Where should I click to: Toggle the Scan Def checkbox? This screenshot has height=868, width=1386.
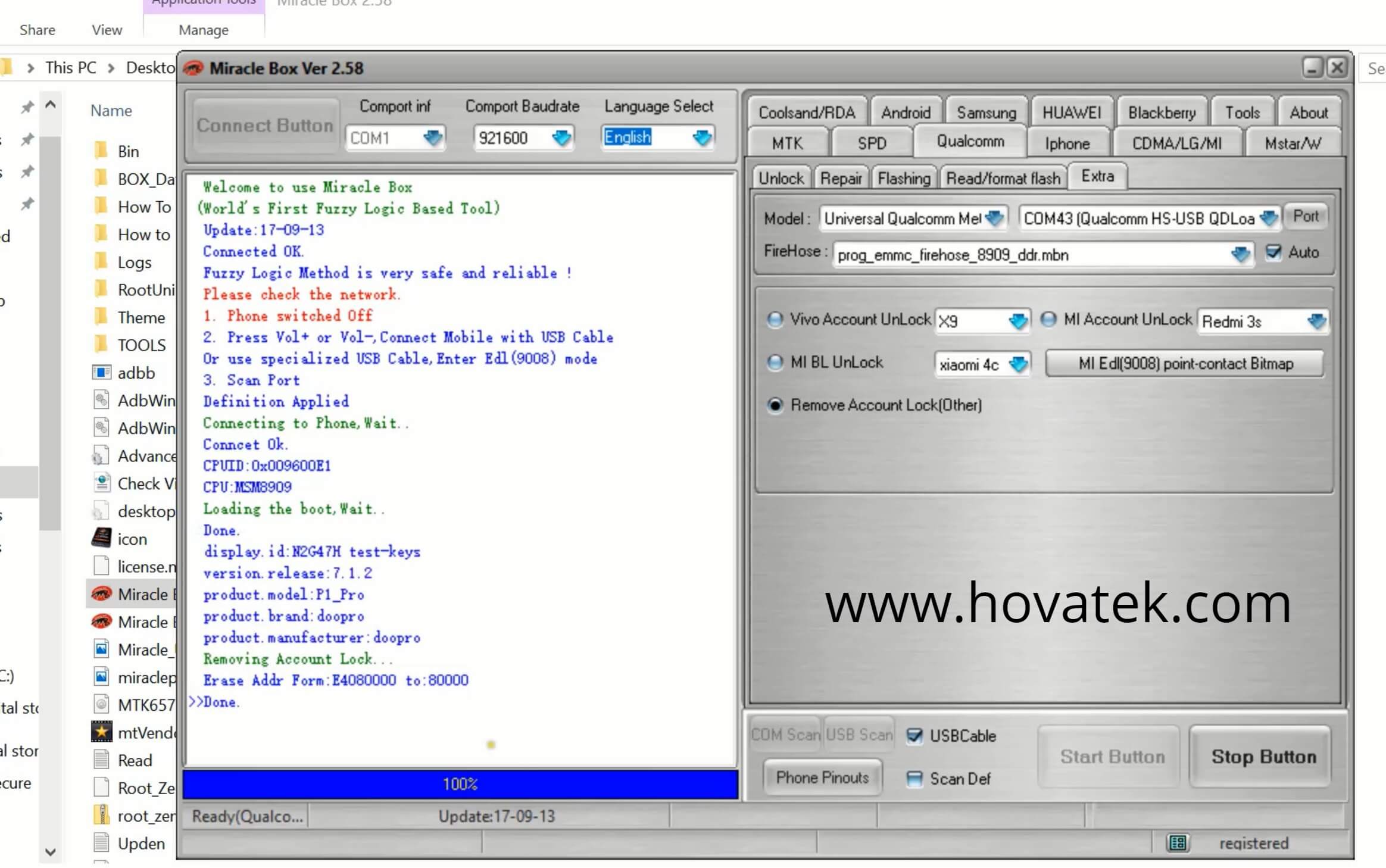914,779
